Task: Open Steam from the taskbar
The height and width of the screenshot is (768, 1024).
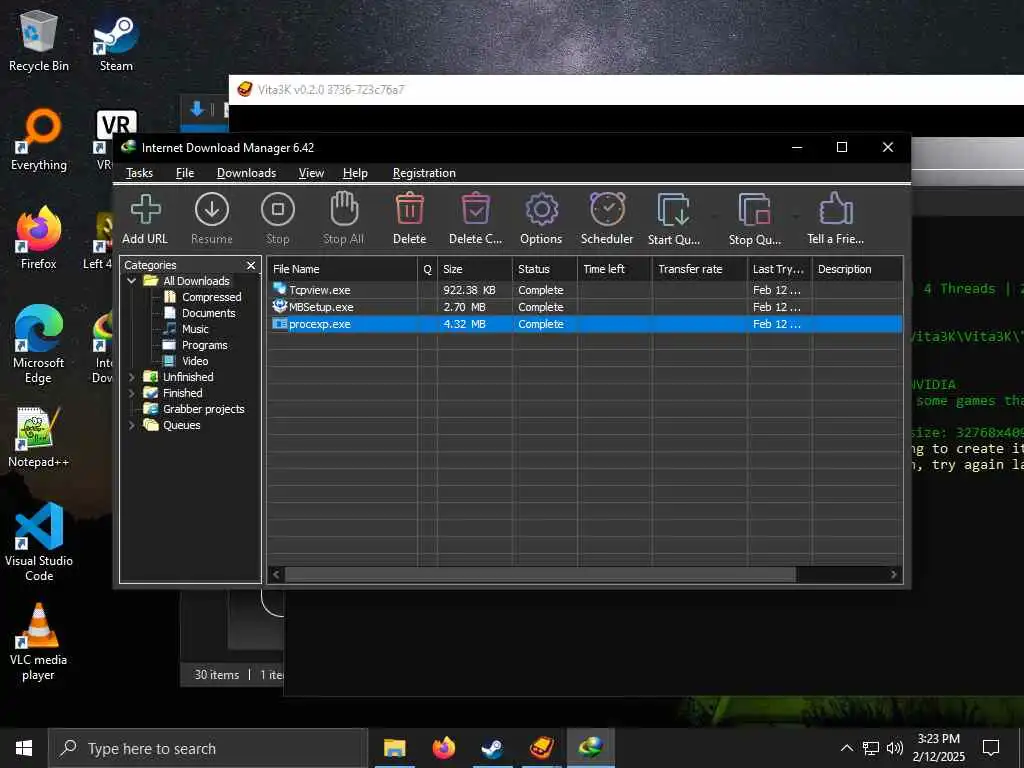Action: click(492, 748)
